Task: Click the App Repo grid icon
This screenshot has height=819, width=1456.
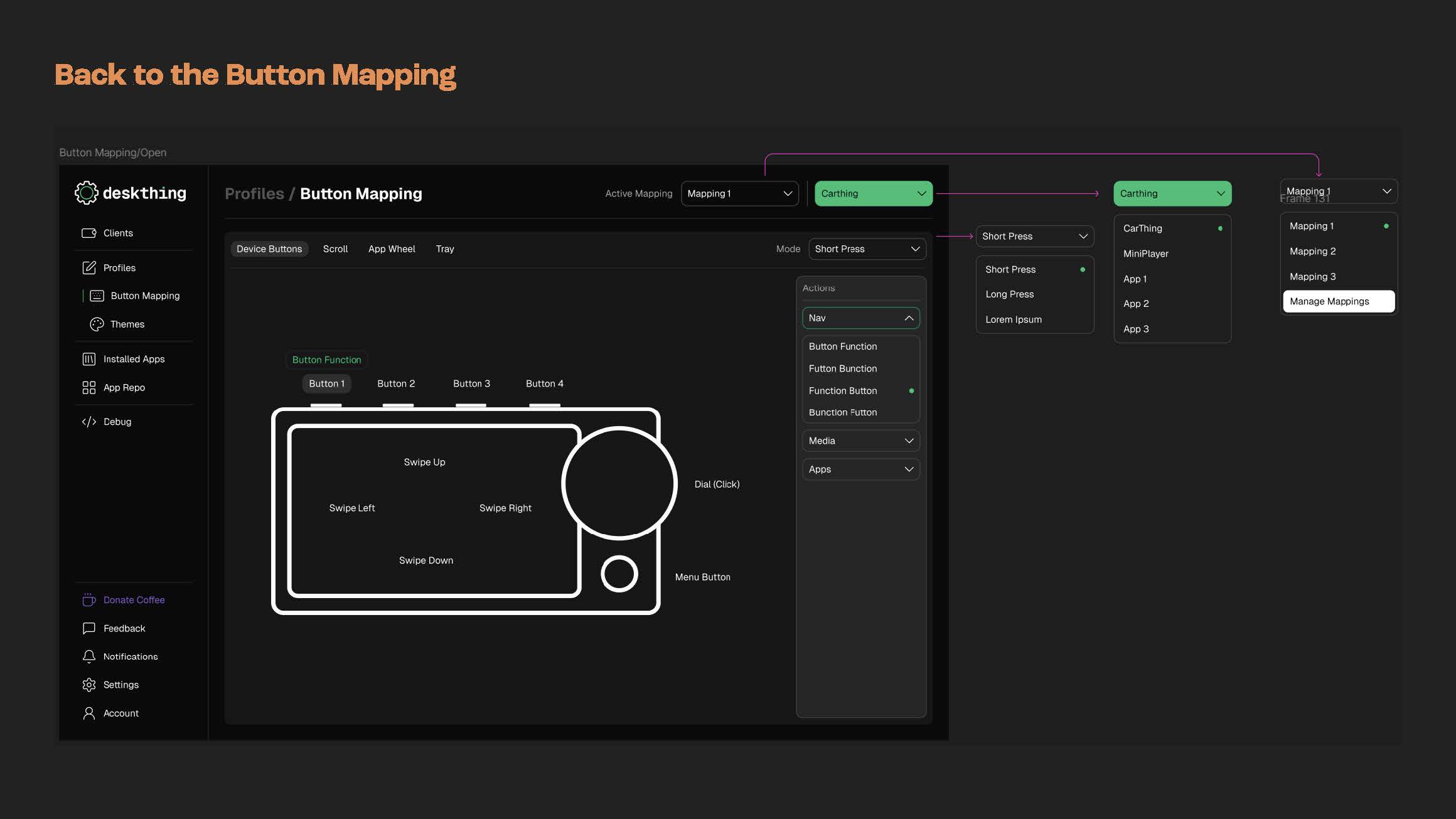Action: click(x=88, y=388)
